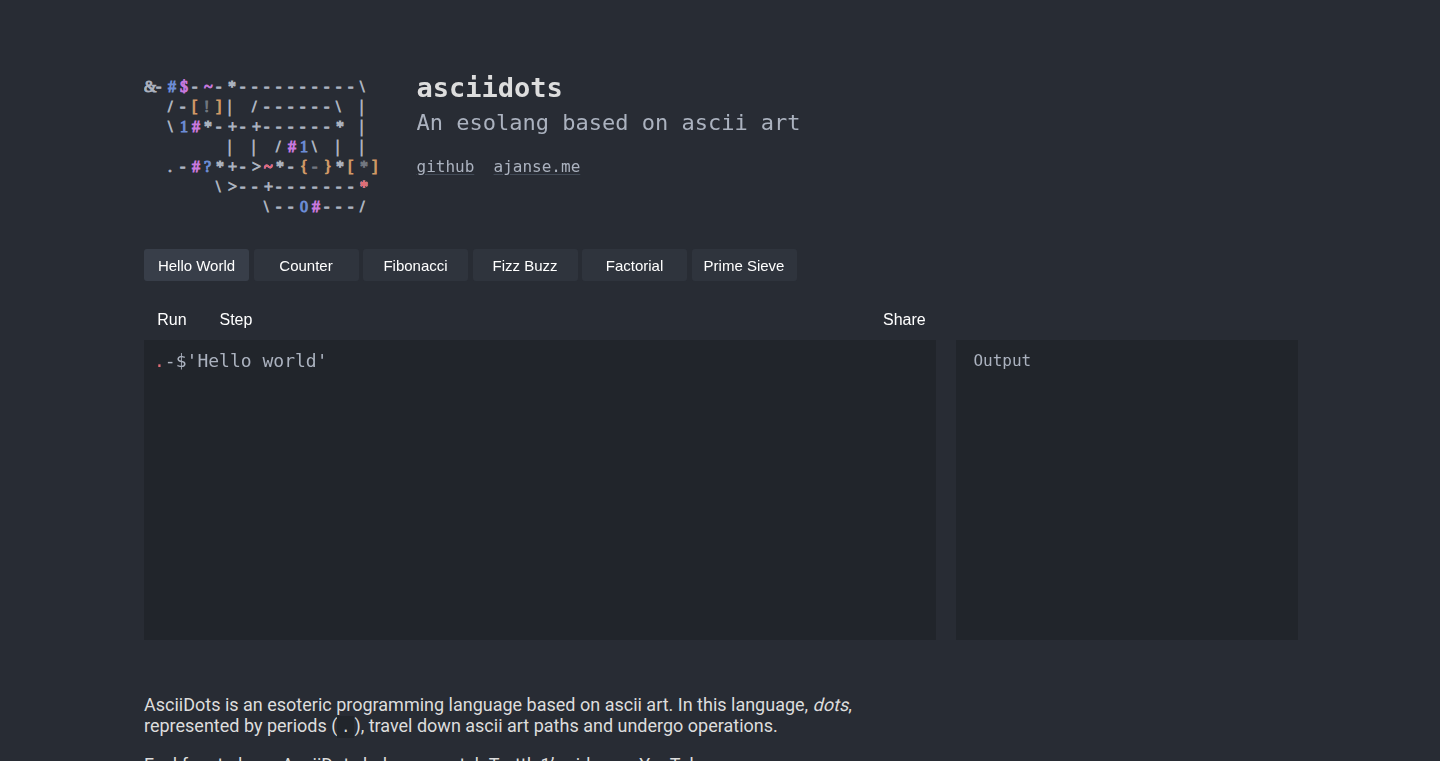Viewport: 1440px width, 761px height.
Task: Load the Fibonacci example
Action: 415,265
